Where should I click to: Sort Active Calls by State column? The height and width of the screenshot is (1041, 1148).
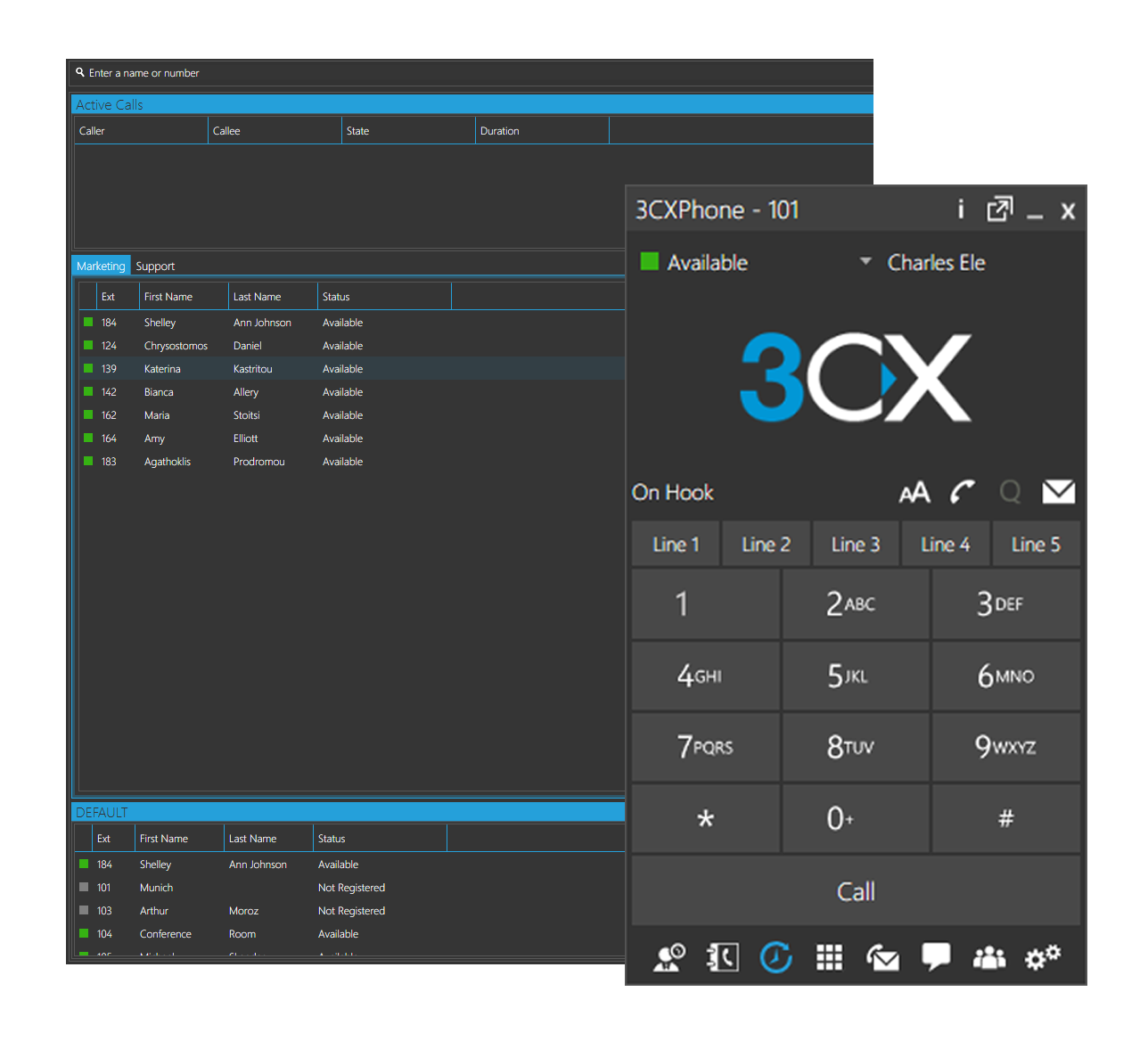(x=408, y=131)
